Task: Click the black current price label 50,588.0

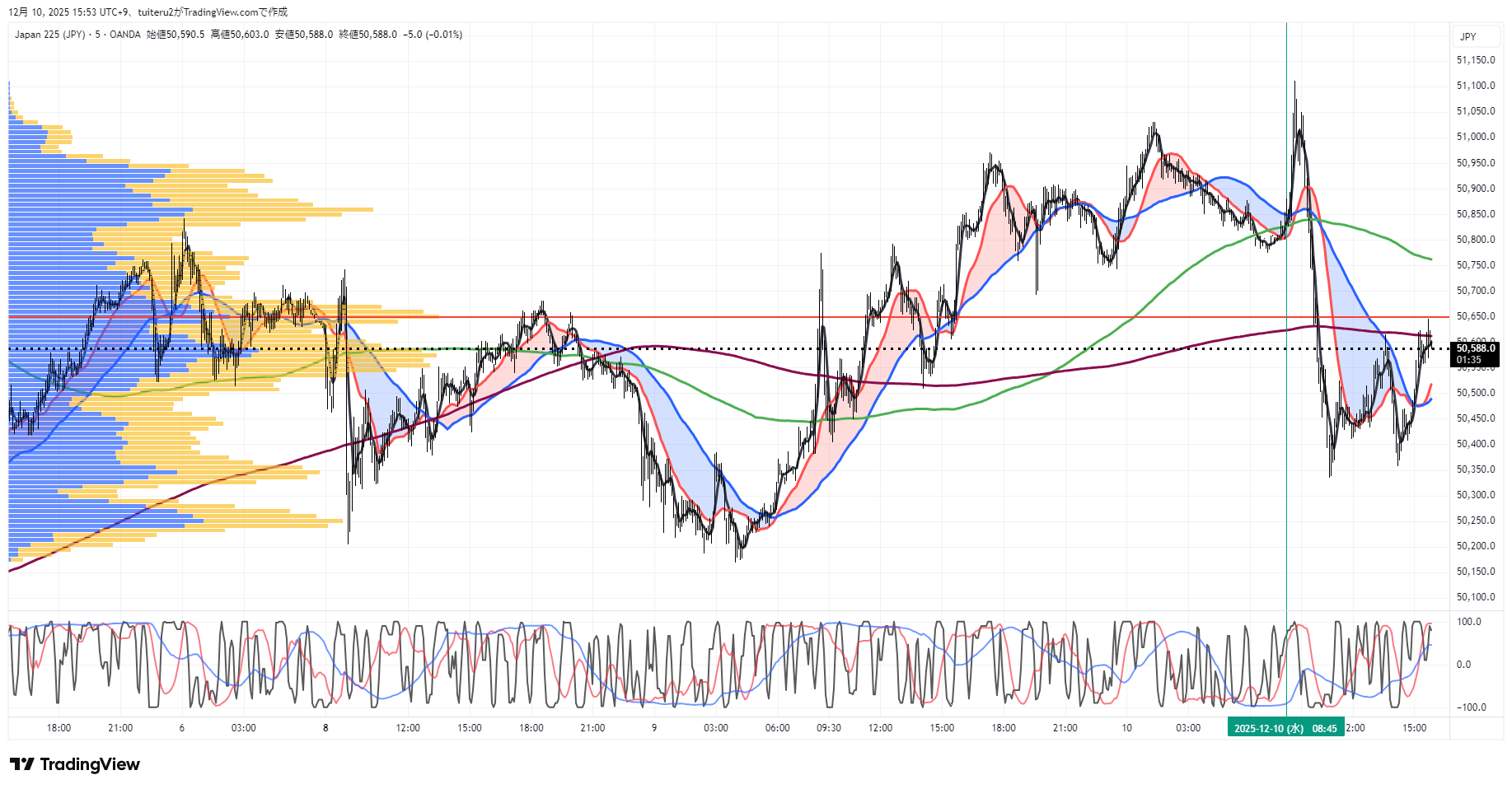Action: [x=1475, y=348]
